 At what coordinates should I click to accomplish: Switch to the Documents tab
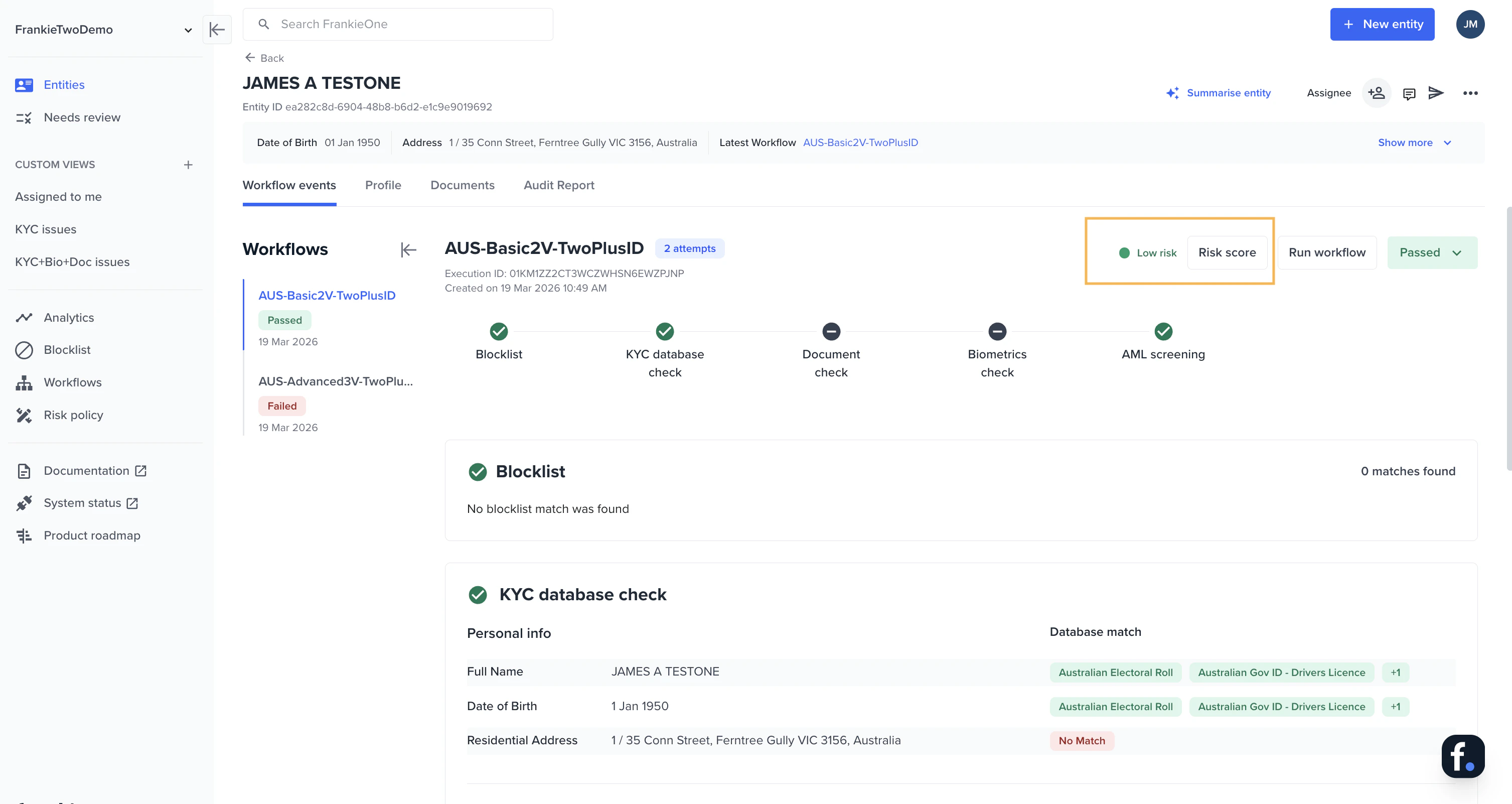point(462,185)
